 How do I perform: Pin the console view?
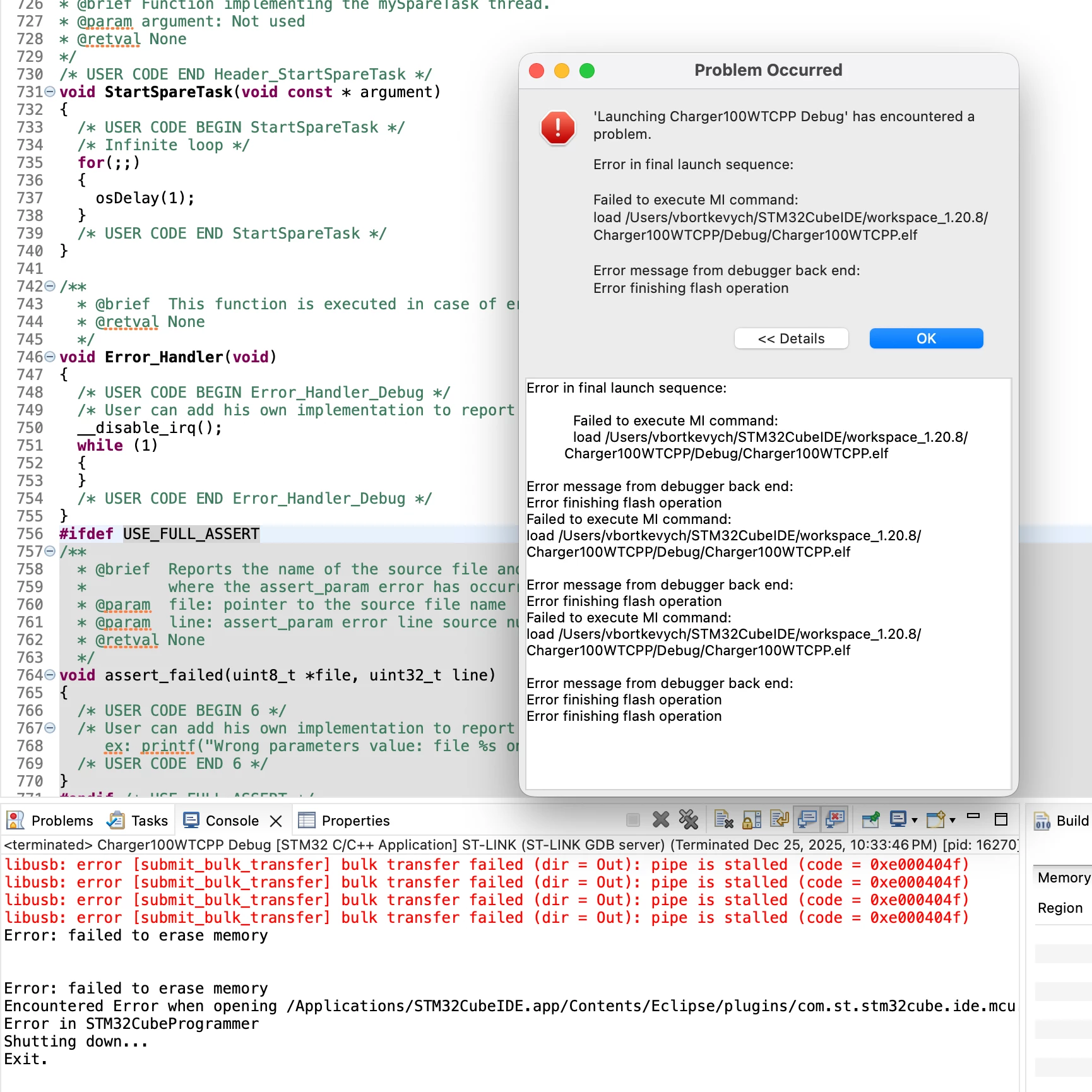(x=870, y=820)
